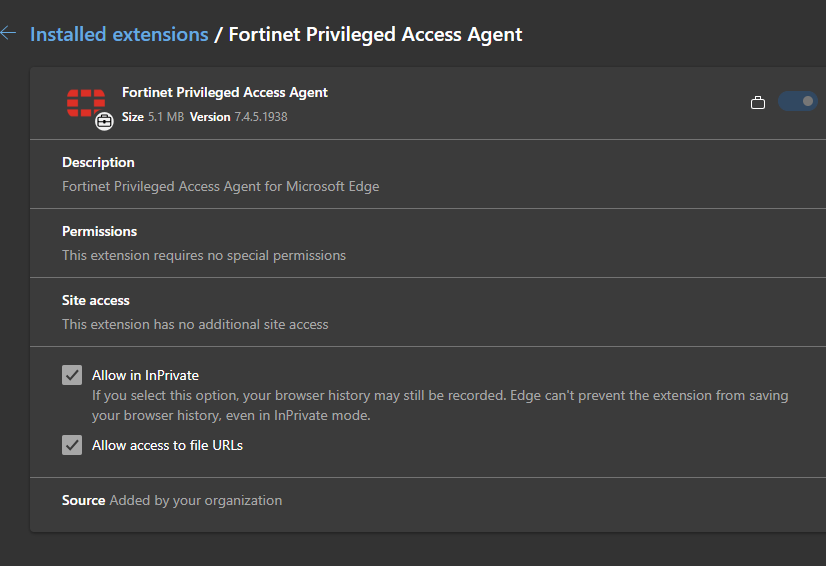Click the InPrivate browser history warning text

click(440, 405)
